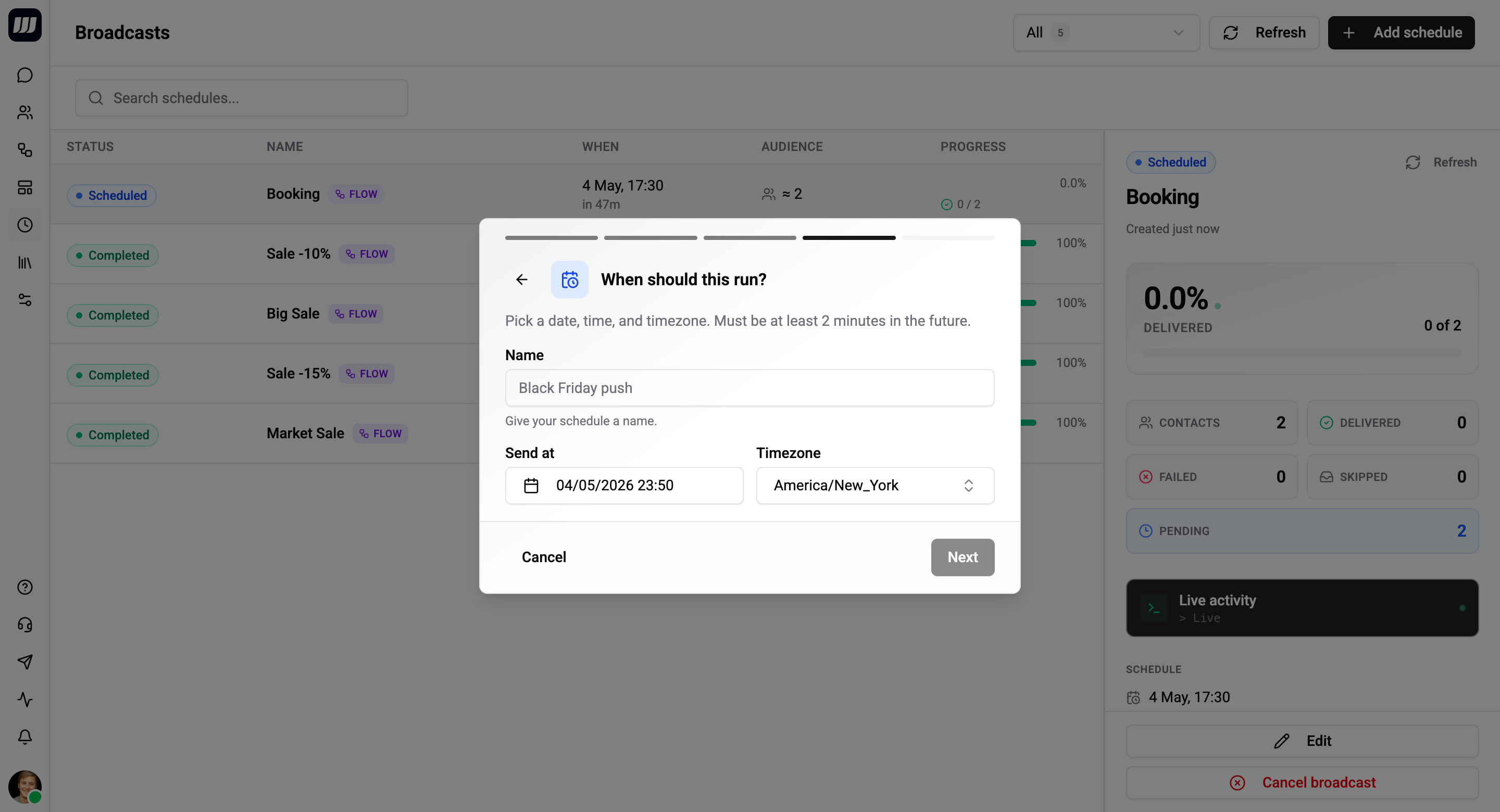Click the DELIVERED 0 stat card
This screenshot has height=812, width=1500.
coord(1392,423)
